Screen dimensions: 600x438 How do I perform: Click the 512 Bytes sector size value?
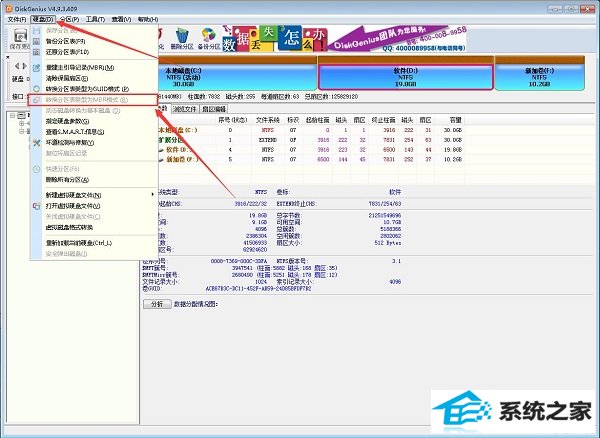tap(388, 243)
